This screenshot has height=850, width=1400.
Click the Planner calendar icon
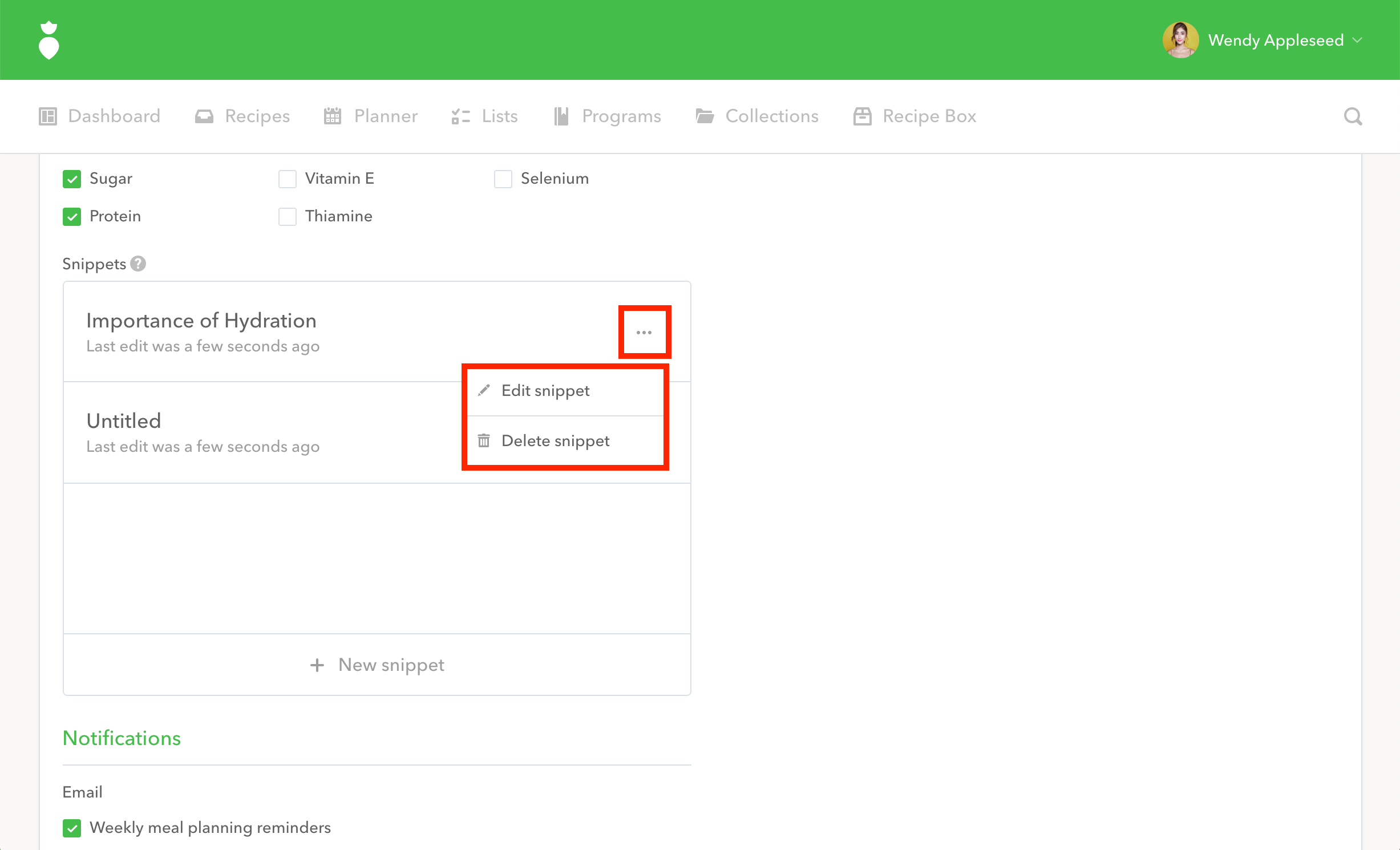pos(332,116)
